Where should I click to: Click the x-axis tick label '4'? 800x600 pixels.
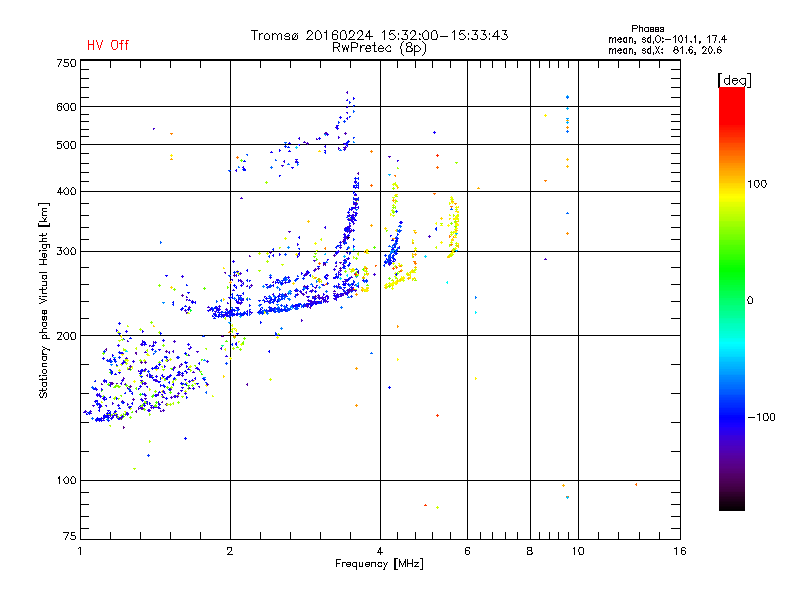[380, 551]
